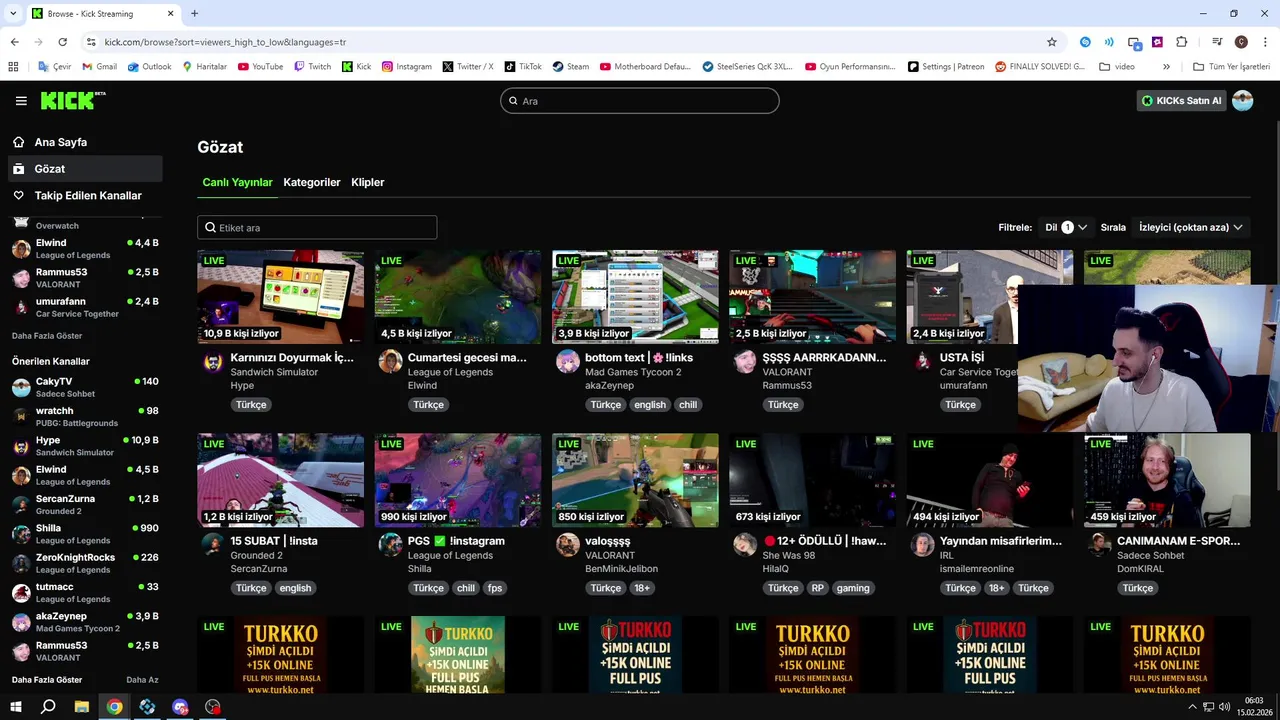This screenshot has height=720, width=1280.
Task: Open the Instagram bookmark
Action: [406, 67]
